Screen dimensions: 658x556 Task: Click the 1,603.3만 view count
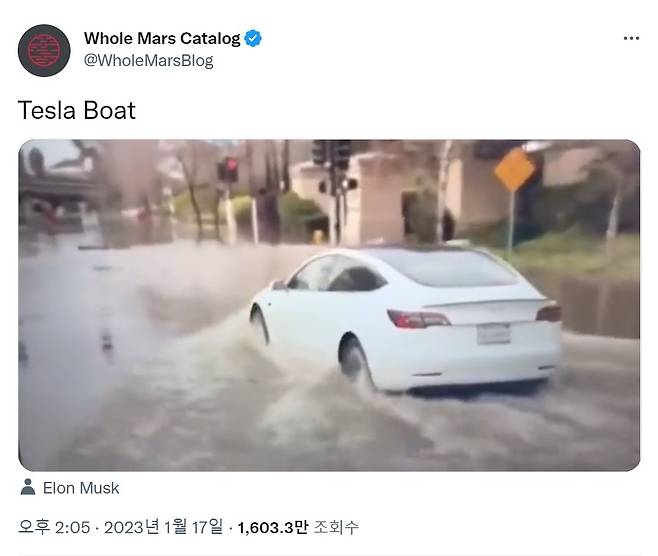point(273,527)
